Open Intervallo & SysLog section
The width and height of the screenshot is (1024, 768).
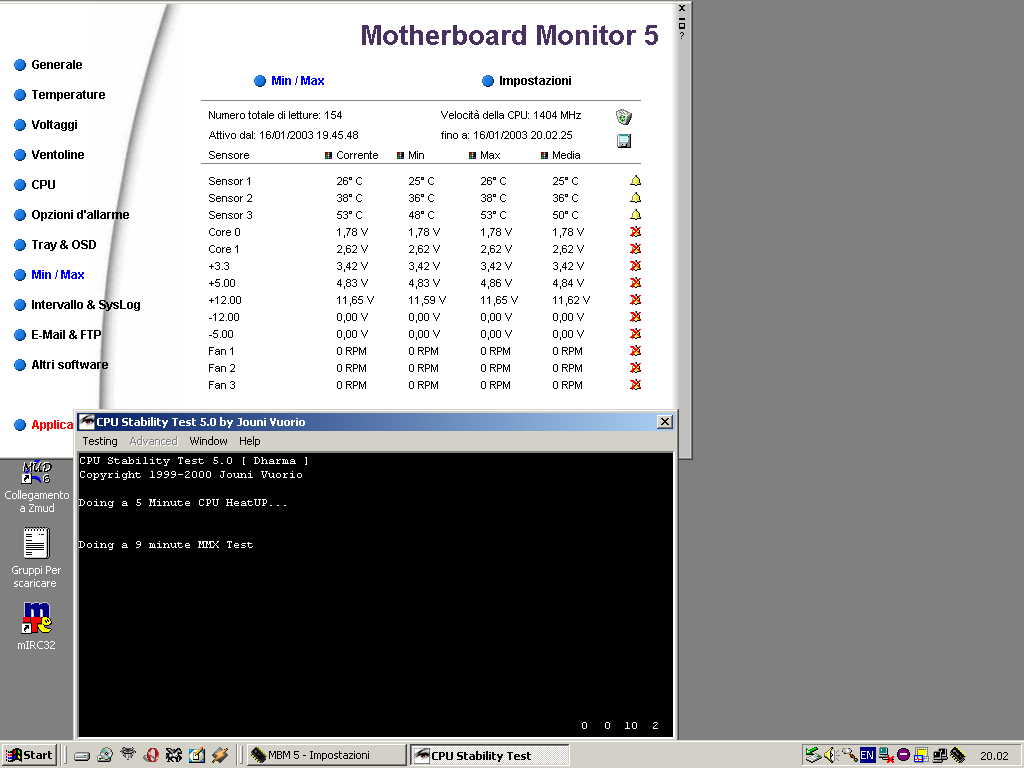pos(78,305)
